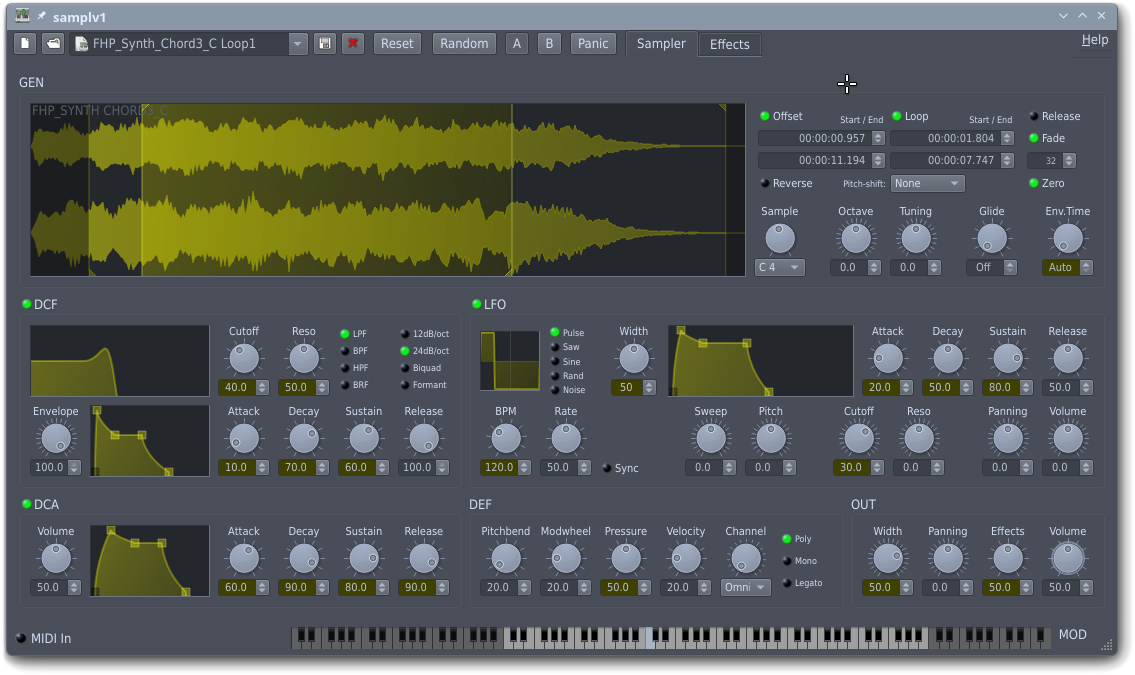Viewport: 1135px width, 675px height.
Task: Click the DCF Cutoff knob
Action: (x=244, y=358)
